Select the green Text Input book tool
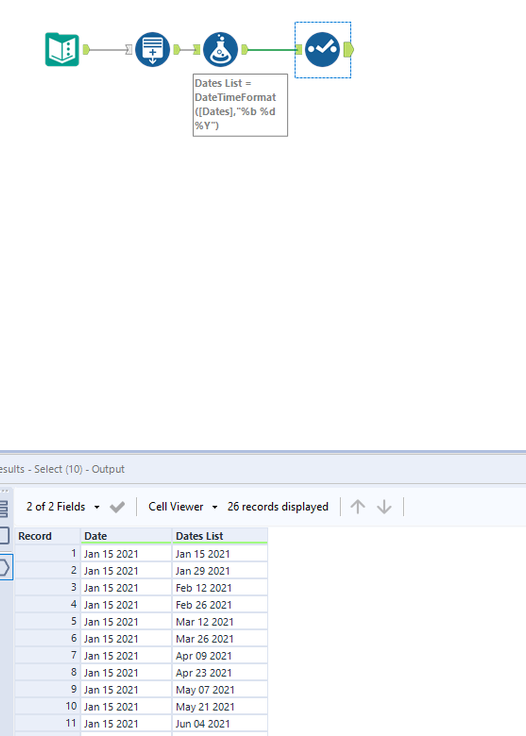Viewport: 526px width, 736px height. (62, 49)
